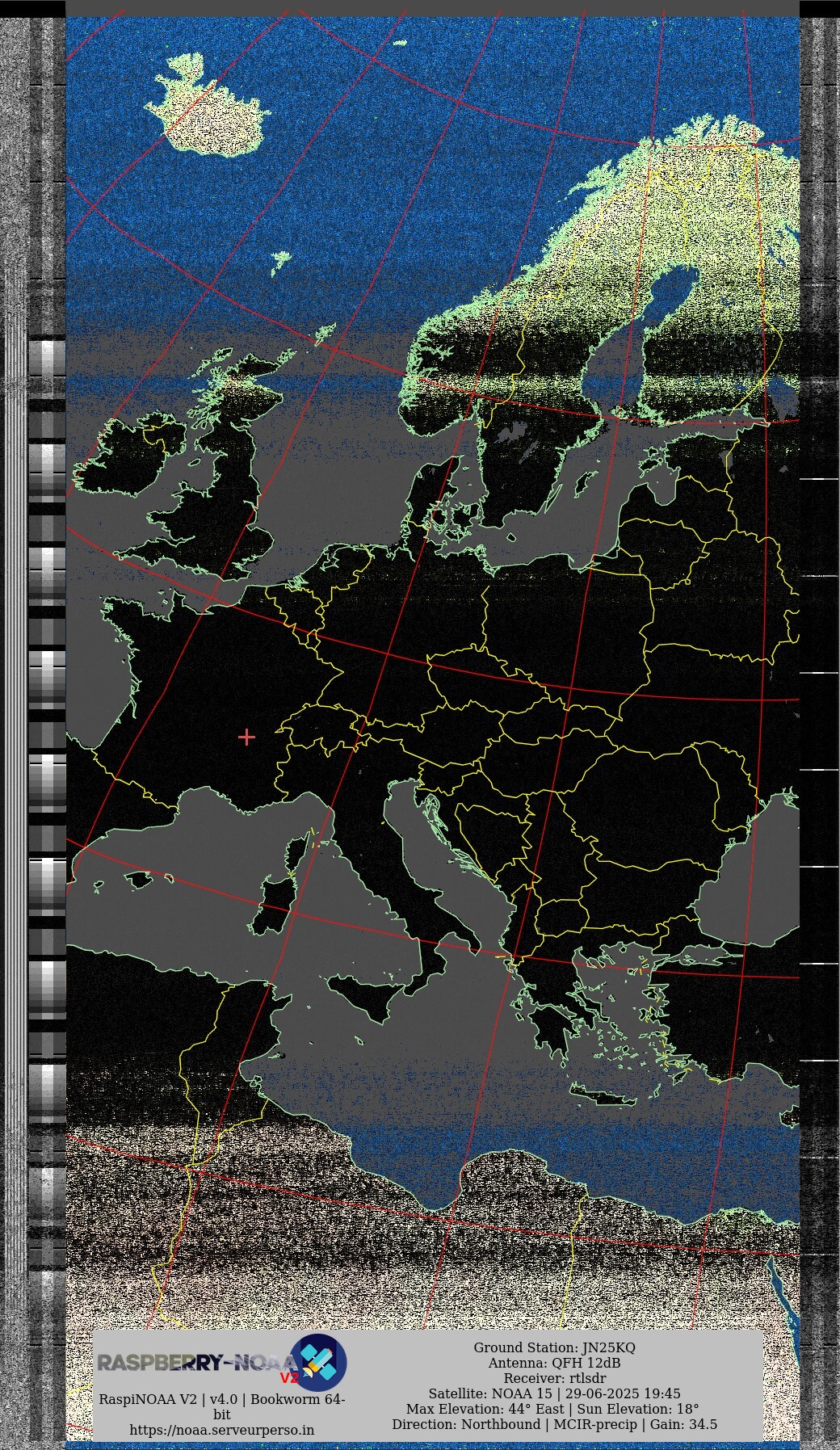840x1450 pixels.
Task: Click the "Max Elevation: 44° East | Sun Elevation: 18°" line
Action: tap(554, 1409)
